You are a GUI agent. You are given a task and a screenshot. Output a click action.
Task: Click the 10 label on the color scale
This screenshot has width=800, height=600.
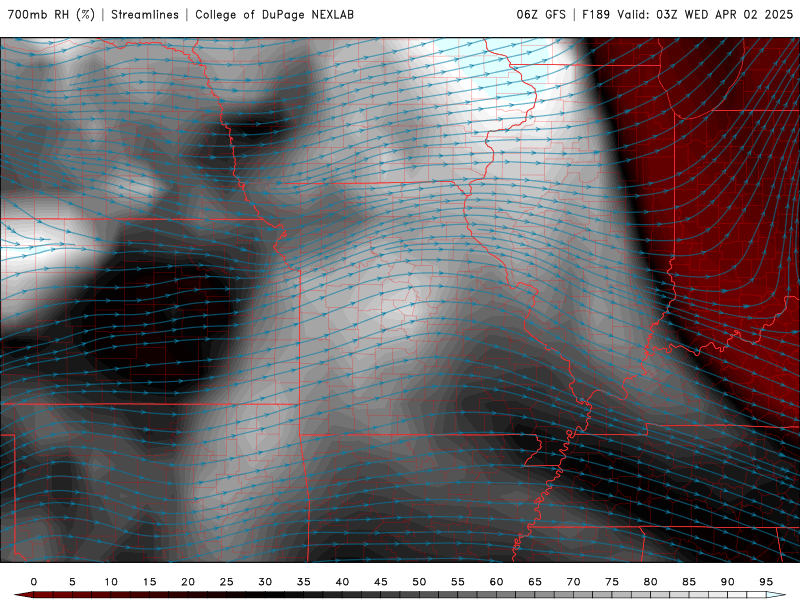click(x=111, y=582)
